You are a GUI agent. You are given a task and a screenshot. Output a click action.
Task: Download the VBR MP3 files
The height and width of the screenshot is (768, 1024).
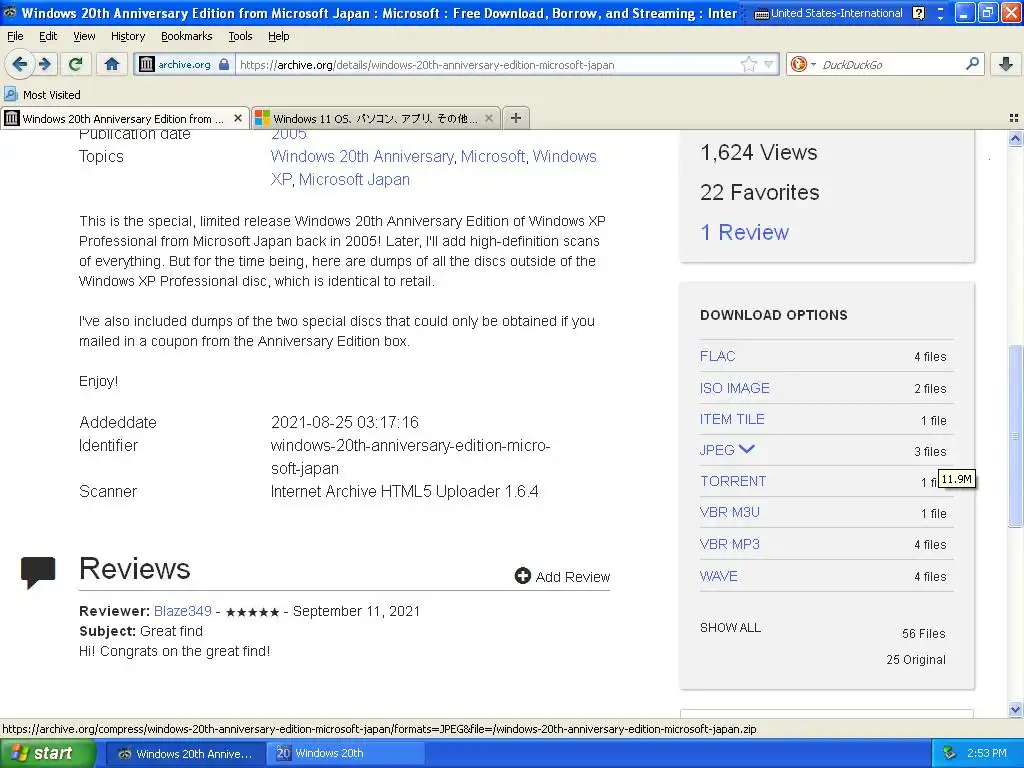click(x=729, y=544)
